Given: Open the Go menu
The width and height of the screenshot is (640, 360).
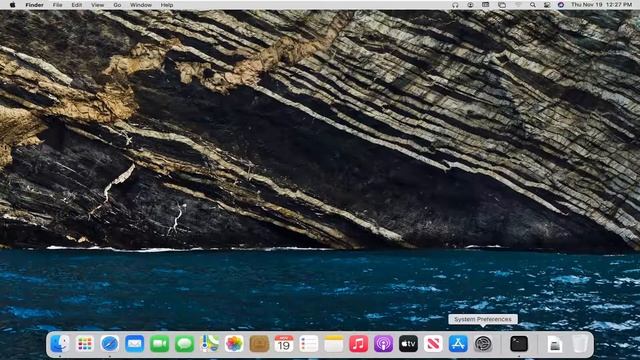Looking at the screenshot, I should click(x=117, y=5).
